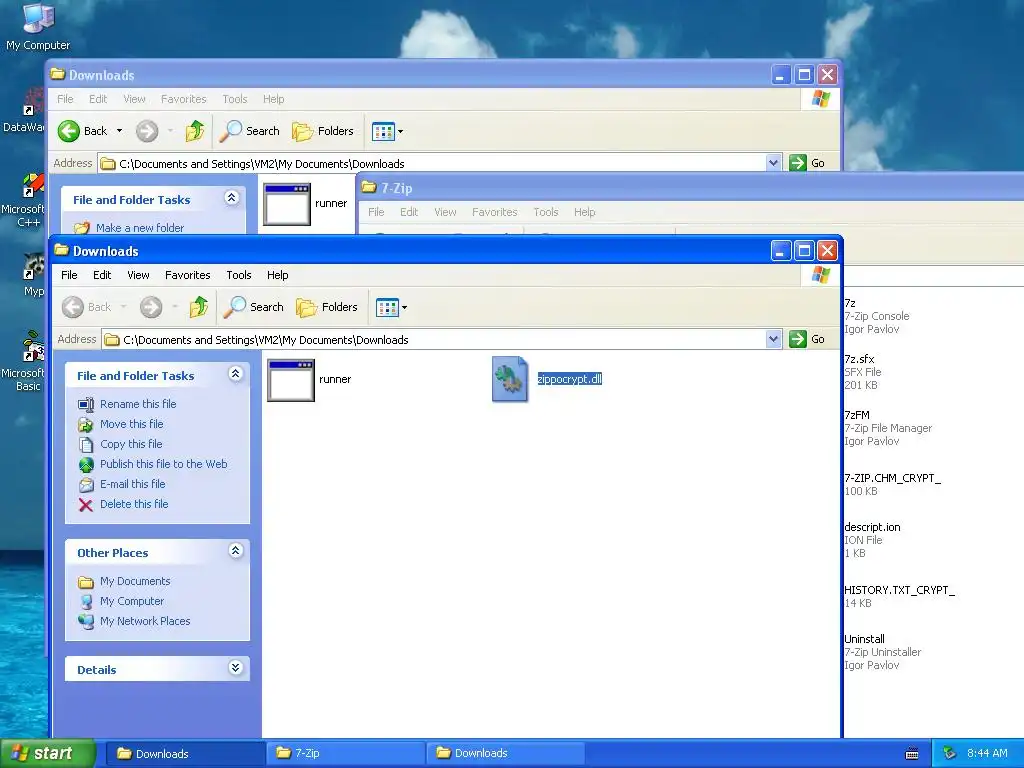Screen dimensions: 1024x768
Task: Click the Search toolbar button in front Downloads window
Action: [x=253, y=307]
